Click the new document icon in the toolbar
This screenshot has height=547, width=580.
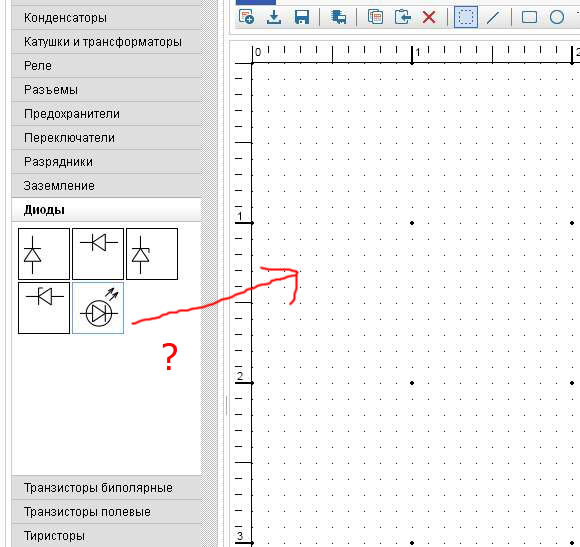click(246, 17)
